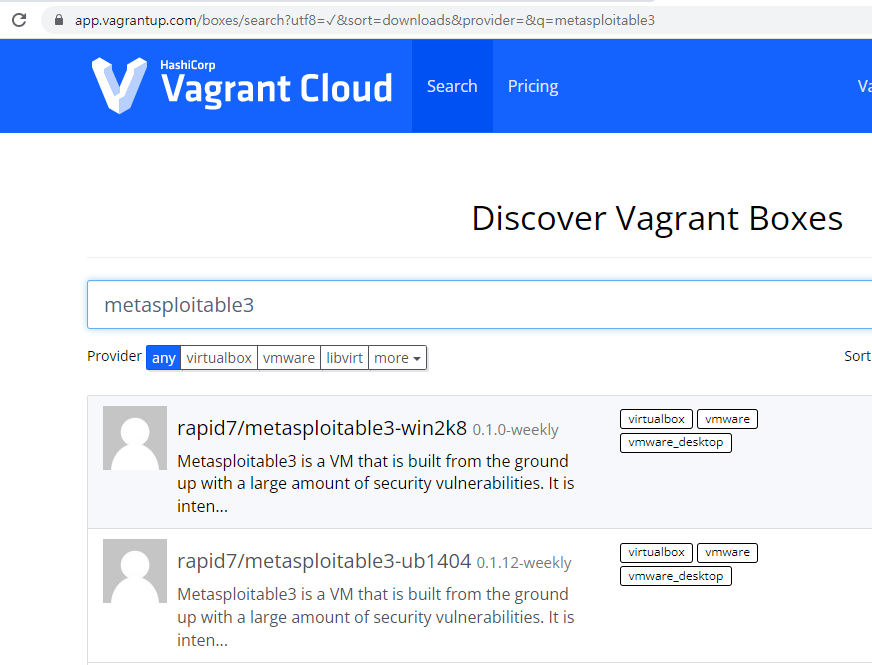Click the Vagrant Cloud V logo
The image size is (872, 665).
[119, 85]
